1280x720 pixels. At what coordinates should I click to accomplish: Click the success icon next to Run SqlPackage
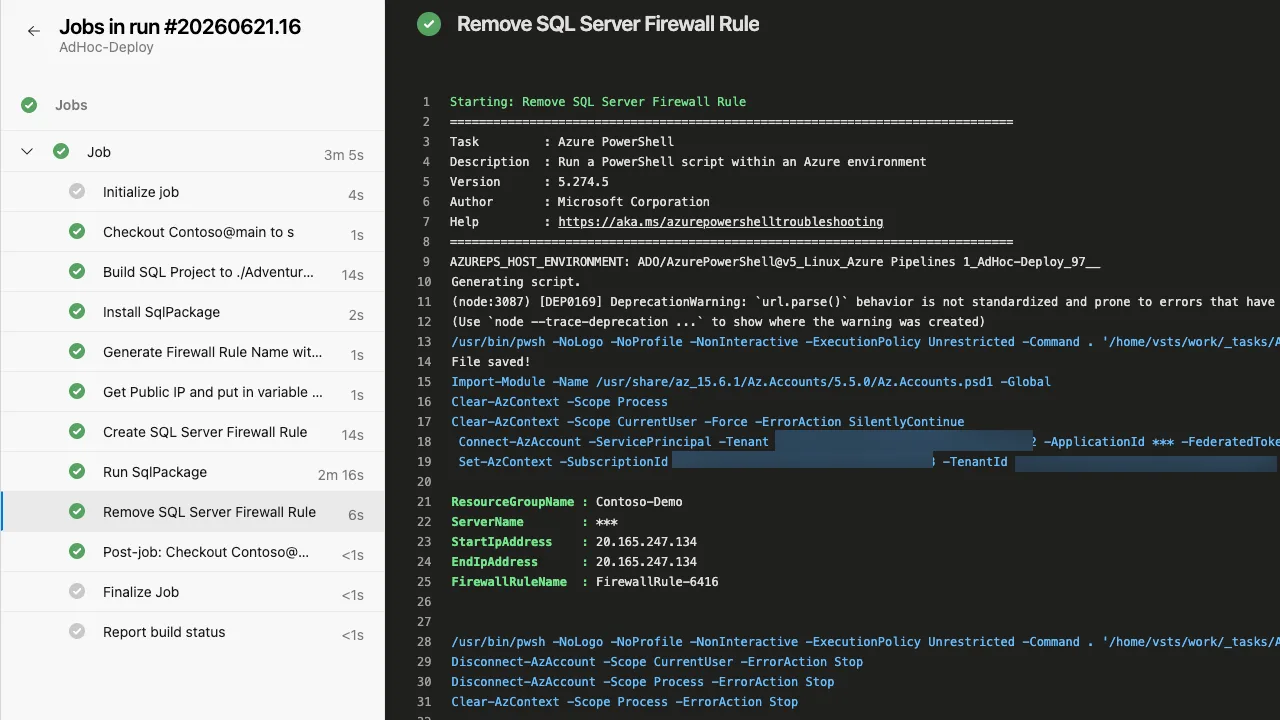[x=77, y=472]
